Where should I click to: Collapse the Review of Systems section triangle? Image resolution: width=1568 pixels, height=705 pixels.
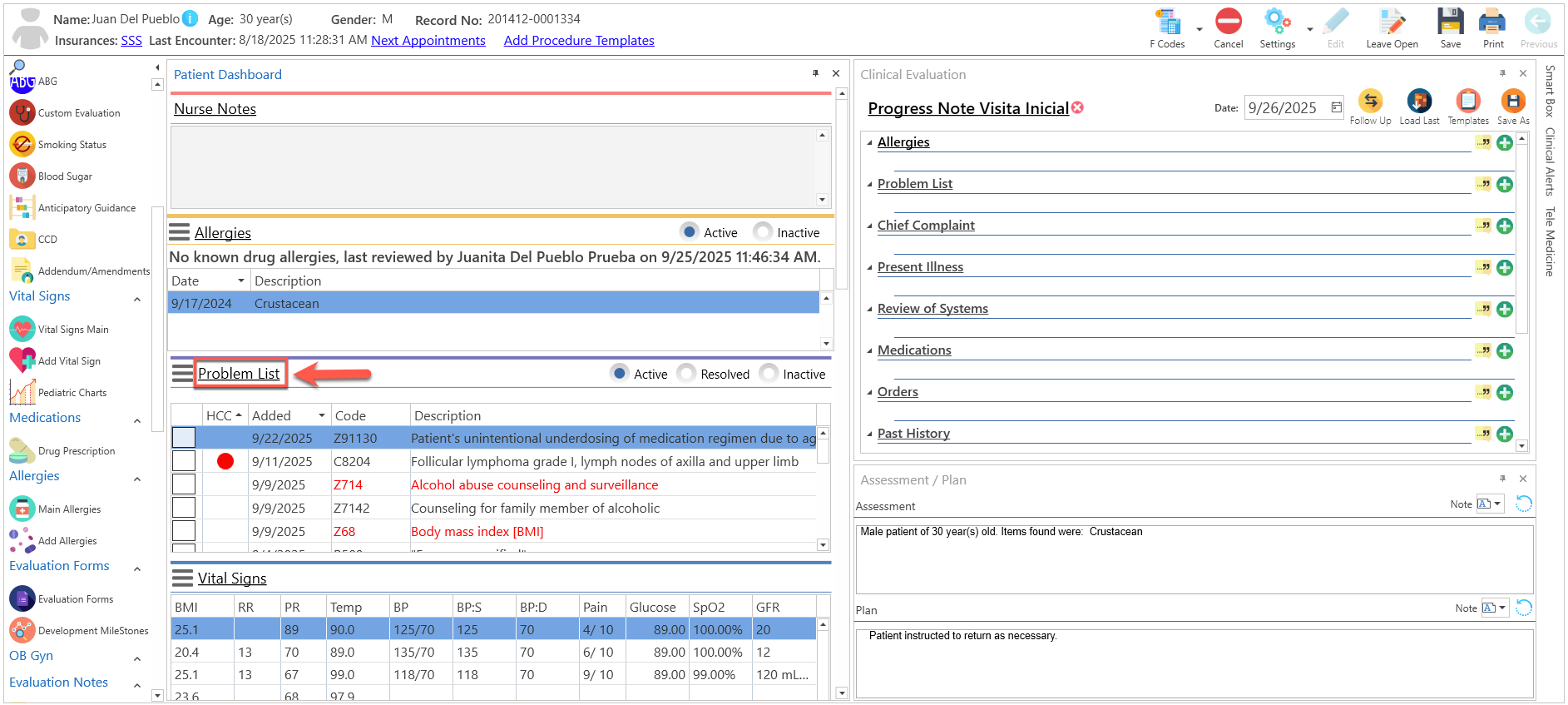tap(869, 309)
